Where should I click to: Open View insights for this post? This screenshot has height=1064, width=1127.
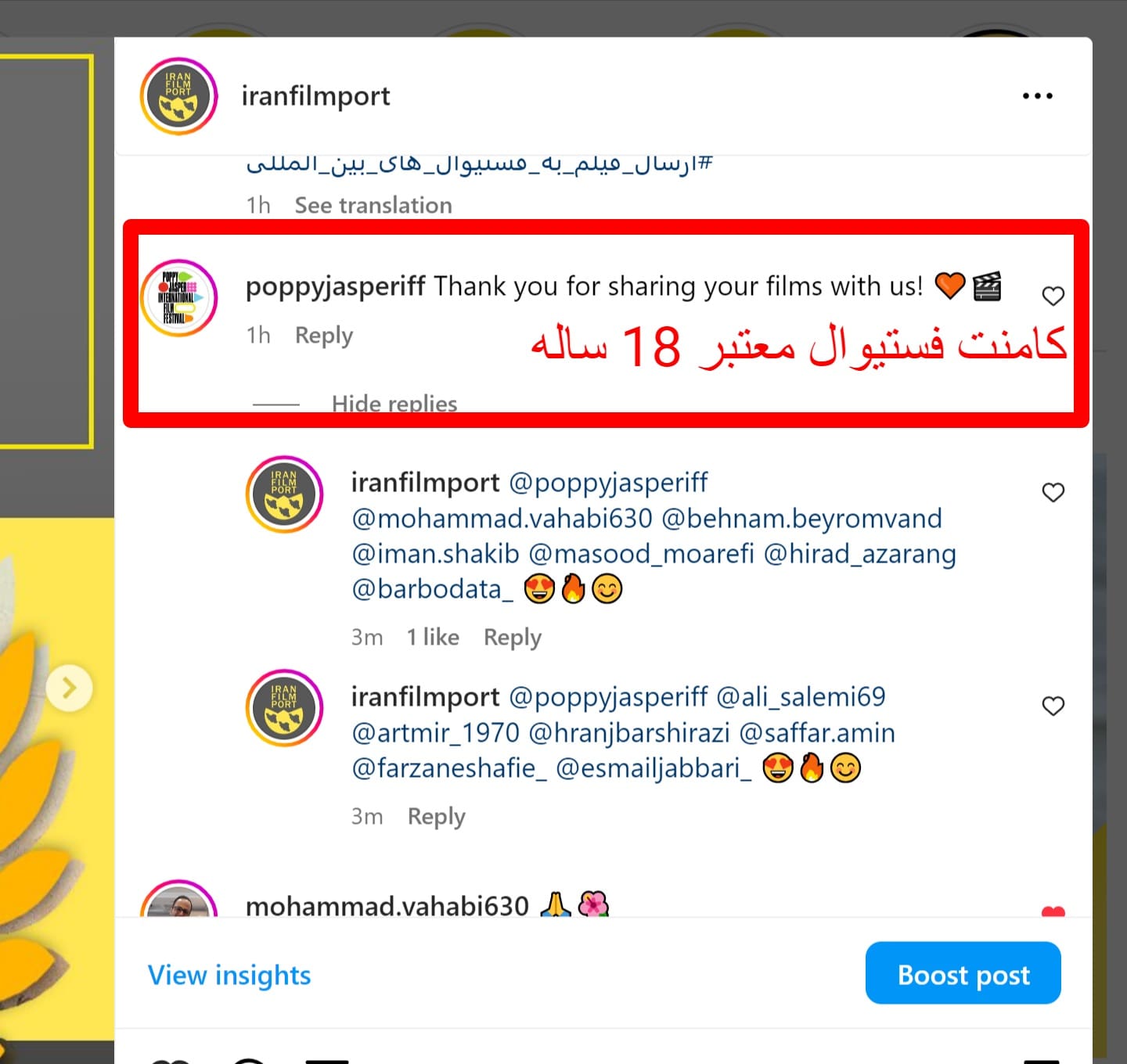(x=229, y=975)
